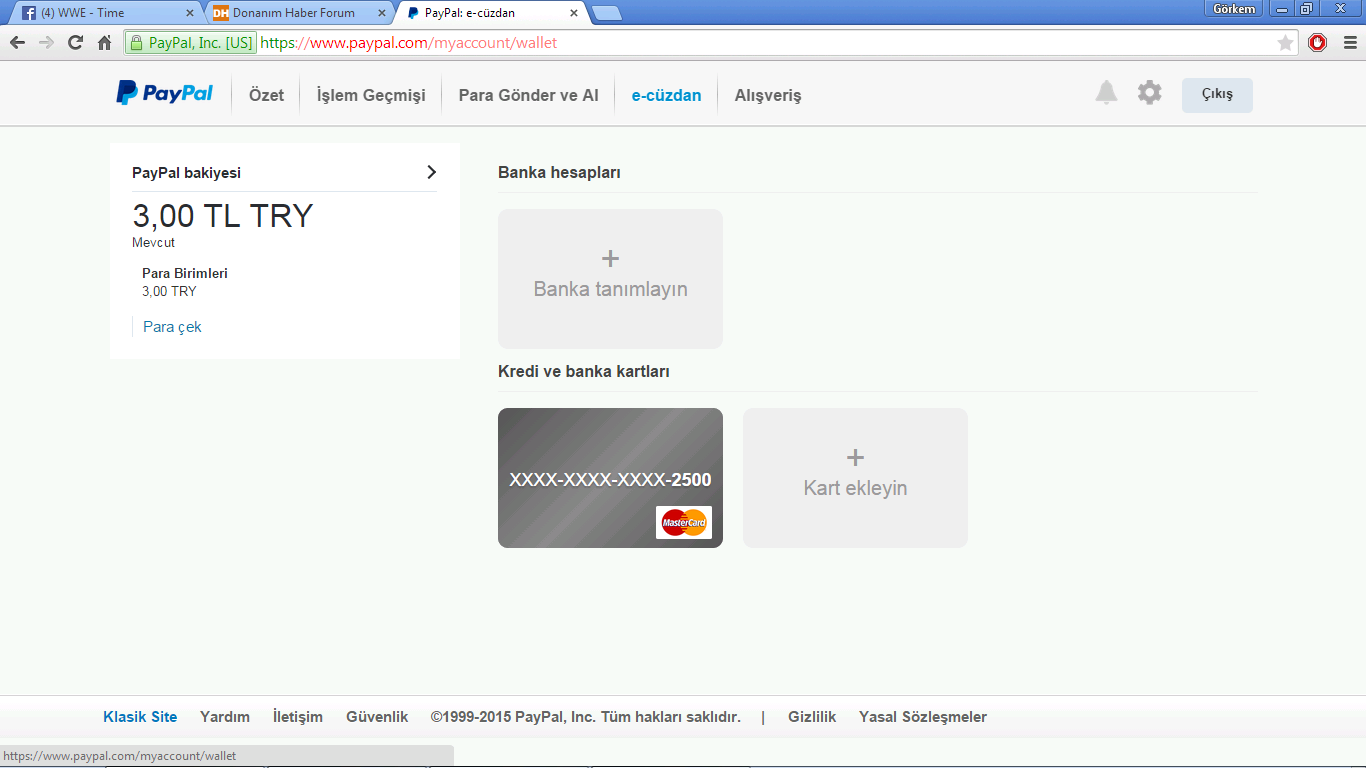Click the PayPal logo
The width and height of the screenshot is (1366, 768).
coord(165,94)
